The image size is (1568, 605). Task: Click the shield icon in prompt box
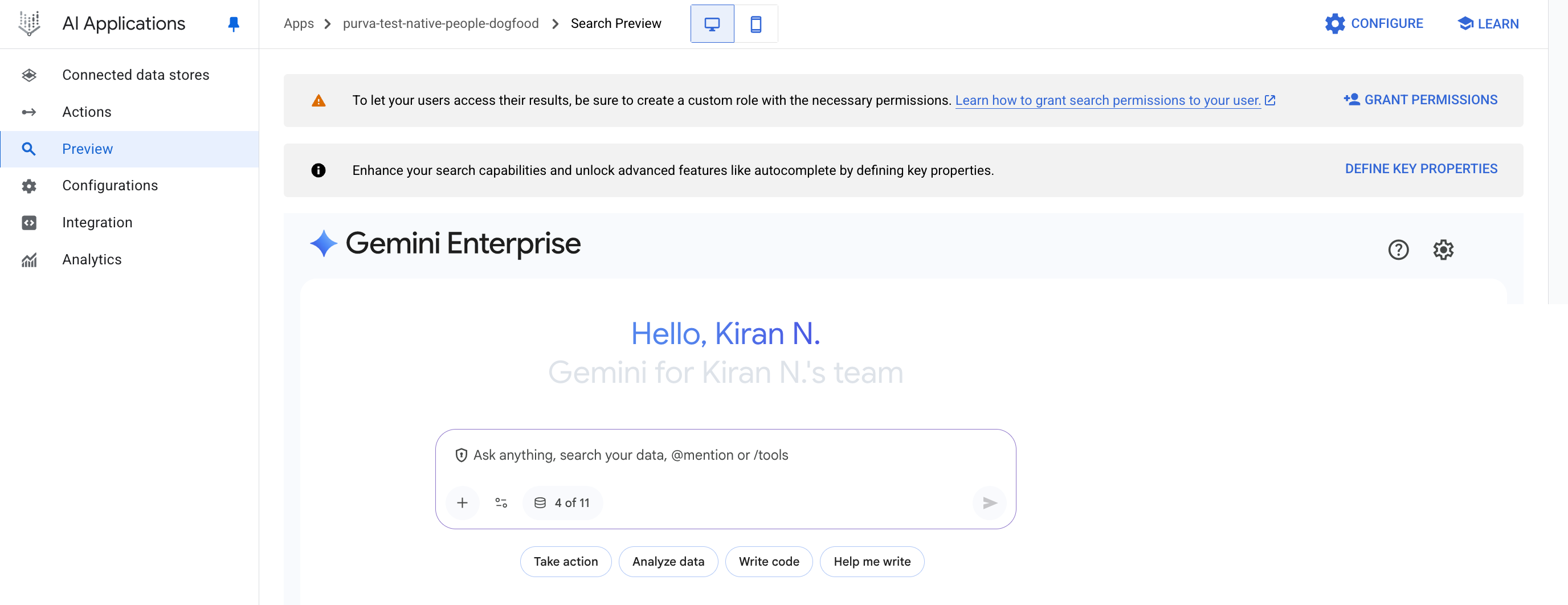(461, 455)
